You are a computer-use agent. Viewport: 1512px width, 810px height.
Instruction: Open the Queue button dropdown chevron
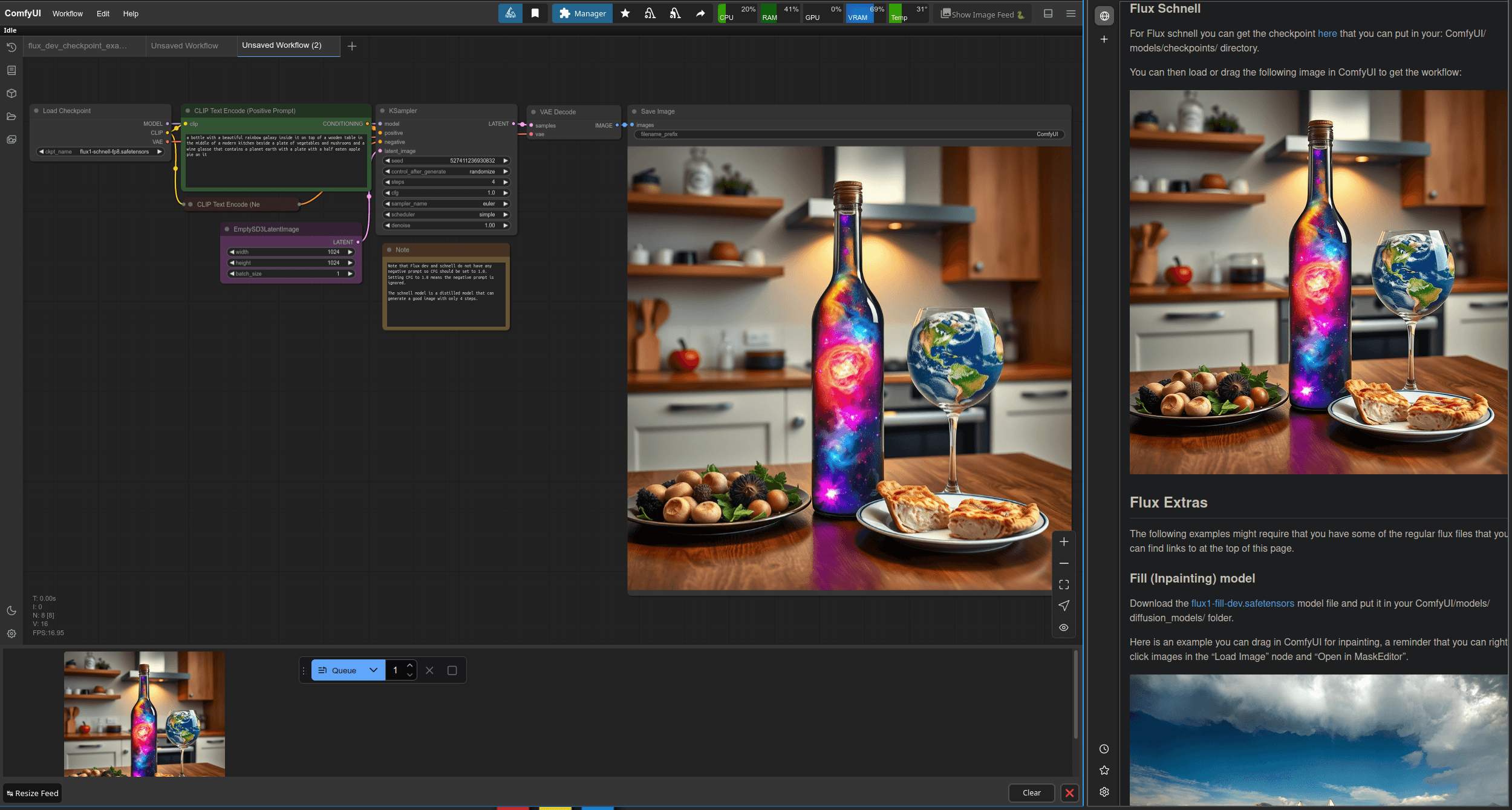374,670
